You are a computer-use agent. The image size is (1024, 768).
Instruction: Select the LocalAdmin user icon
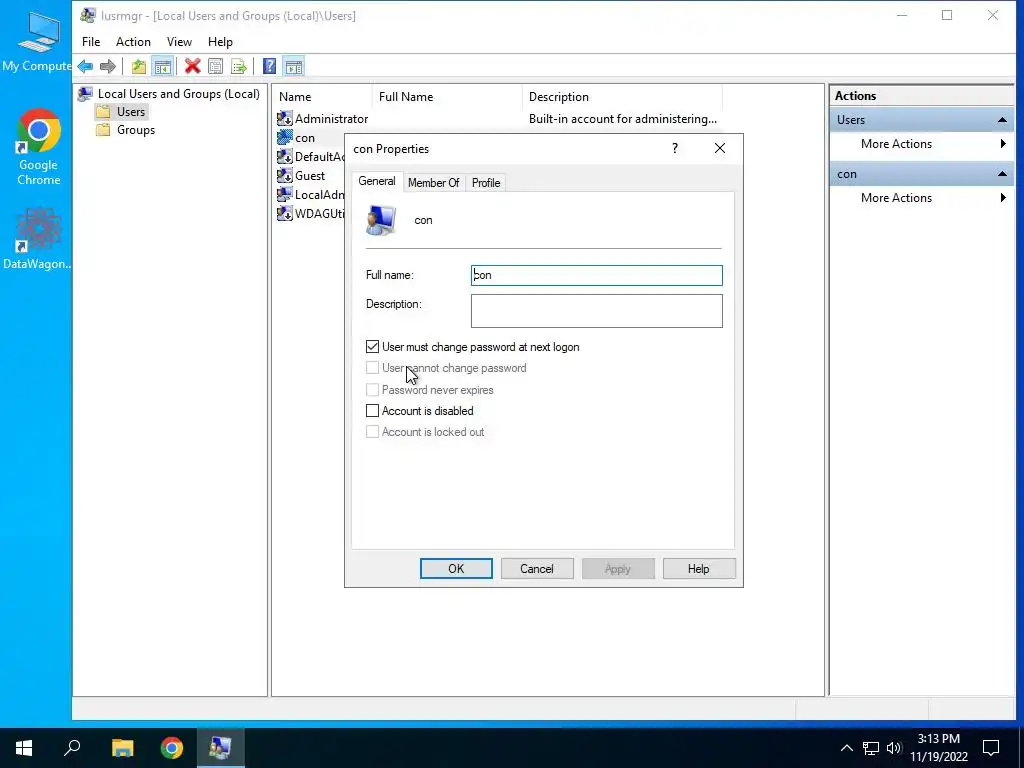click(x=285, y=194)
